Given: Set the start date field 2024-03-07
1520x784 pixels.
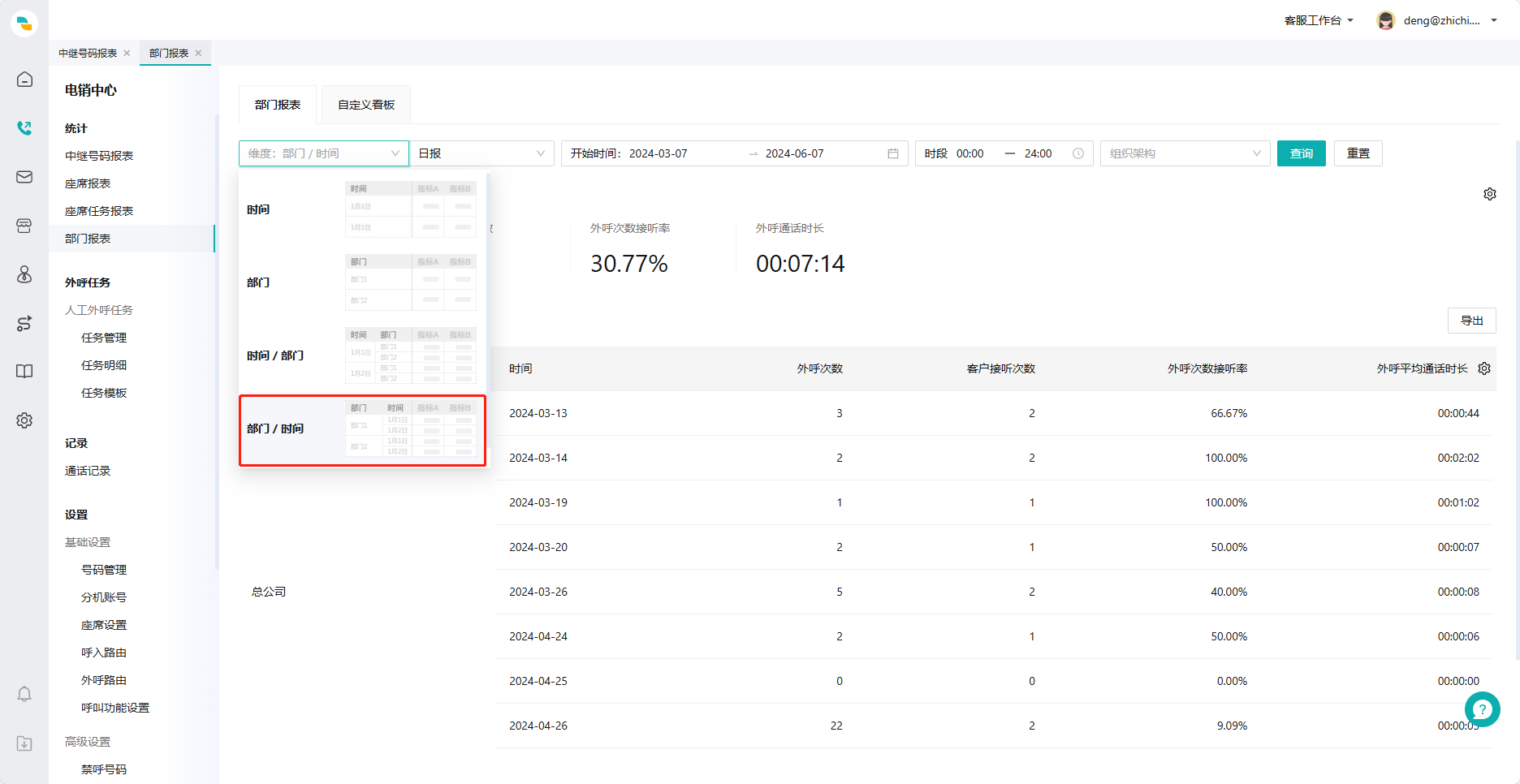Looking at the screenshot, I should [659, 153].
